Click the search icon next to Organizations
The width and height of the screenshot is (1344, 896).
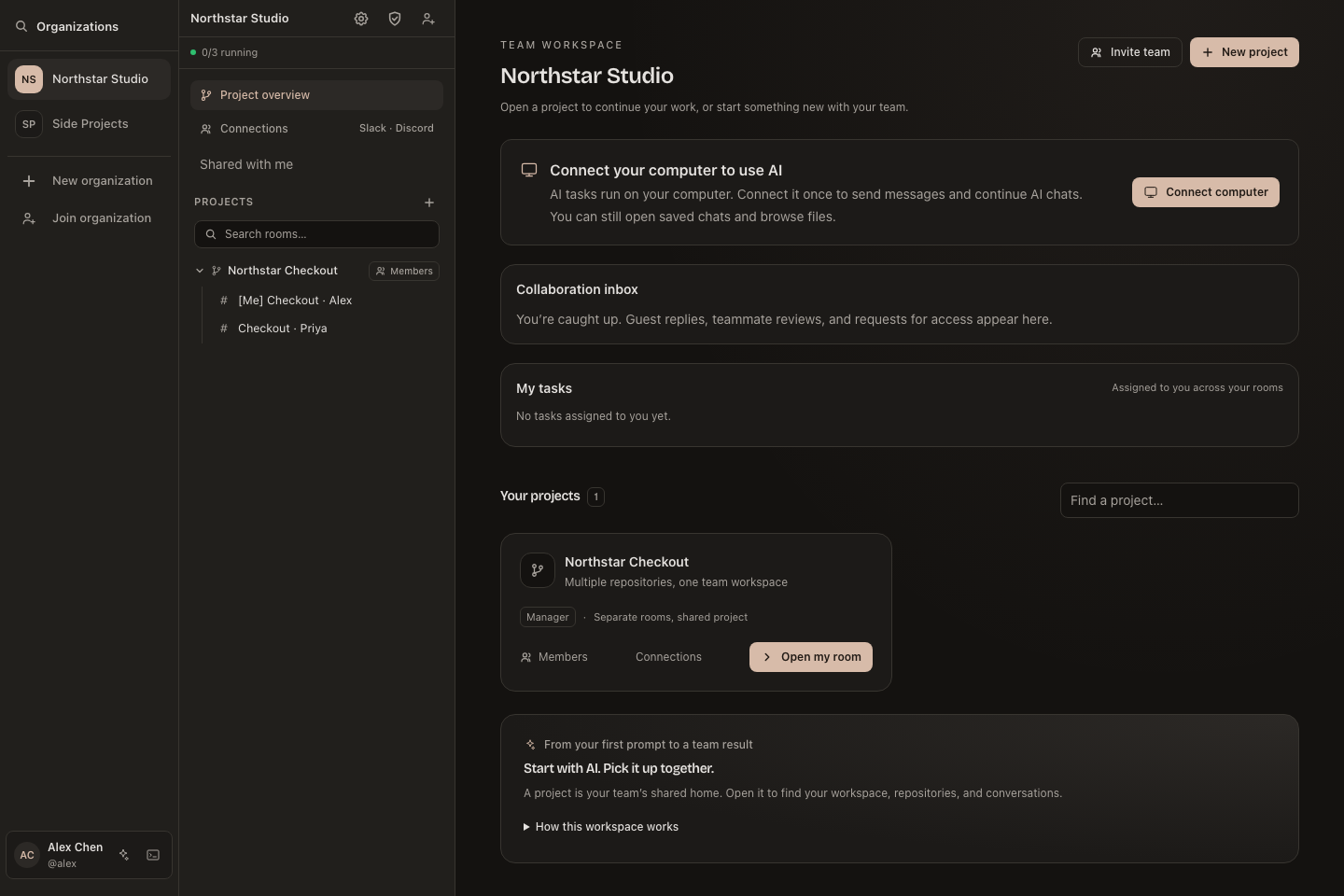point(21,26)
